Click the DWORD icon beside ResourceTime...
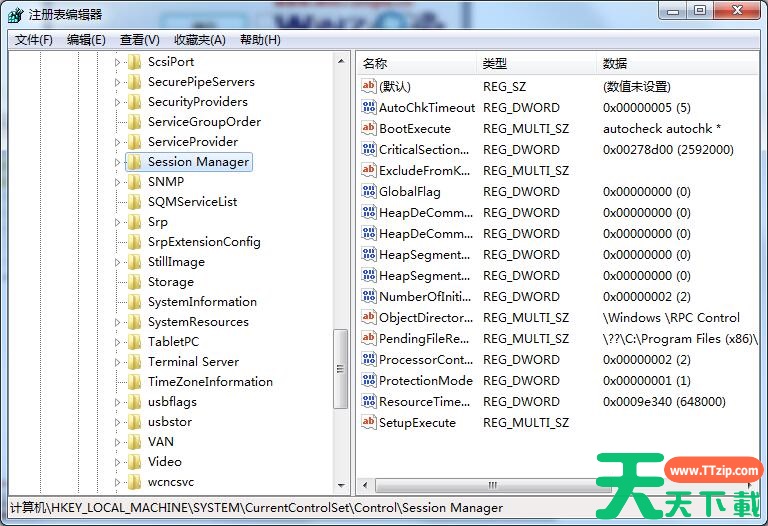This screenshot has width=768, height=526. pyautogui.click(x=368, y=402)
